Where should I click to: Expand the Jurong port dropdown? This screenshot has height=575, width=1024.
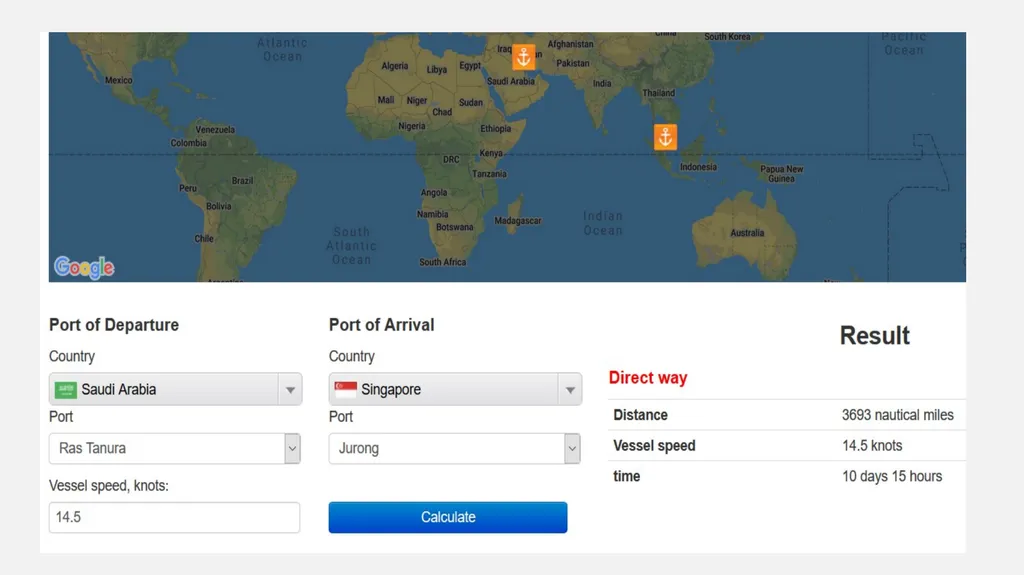(572, 449)
